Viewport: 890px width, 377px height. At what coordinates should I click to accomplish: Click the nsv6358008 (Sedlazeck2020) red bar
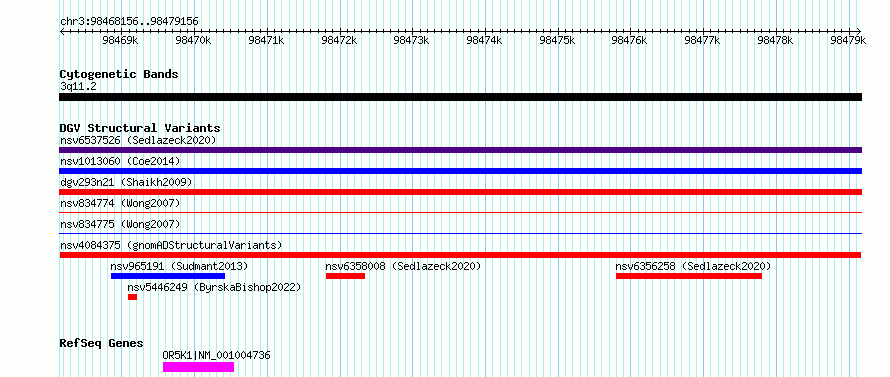point(345,276)
